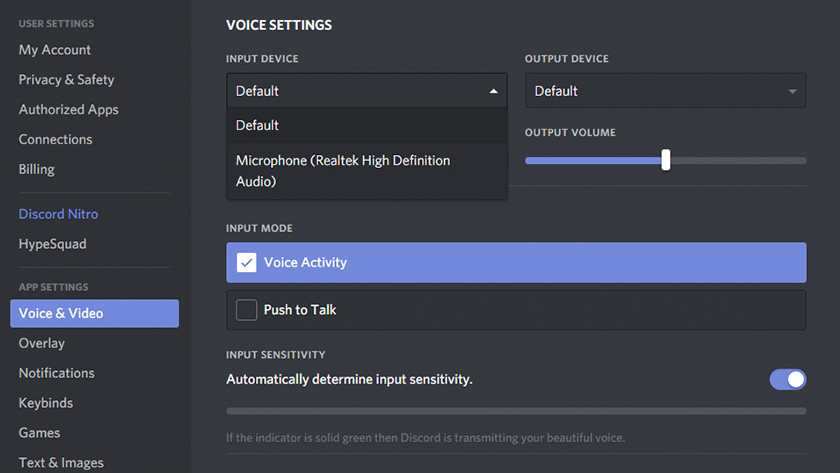Open Games settings

point(39,433)
